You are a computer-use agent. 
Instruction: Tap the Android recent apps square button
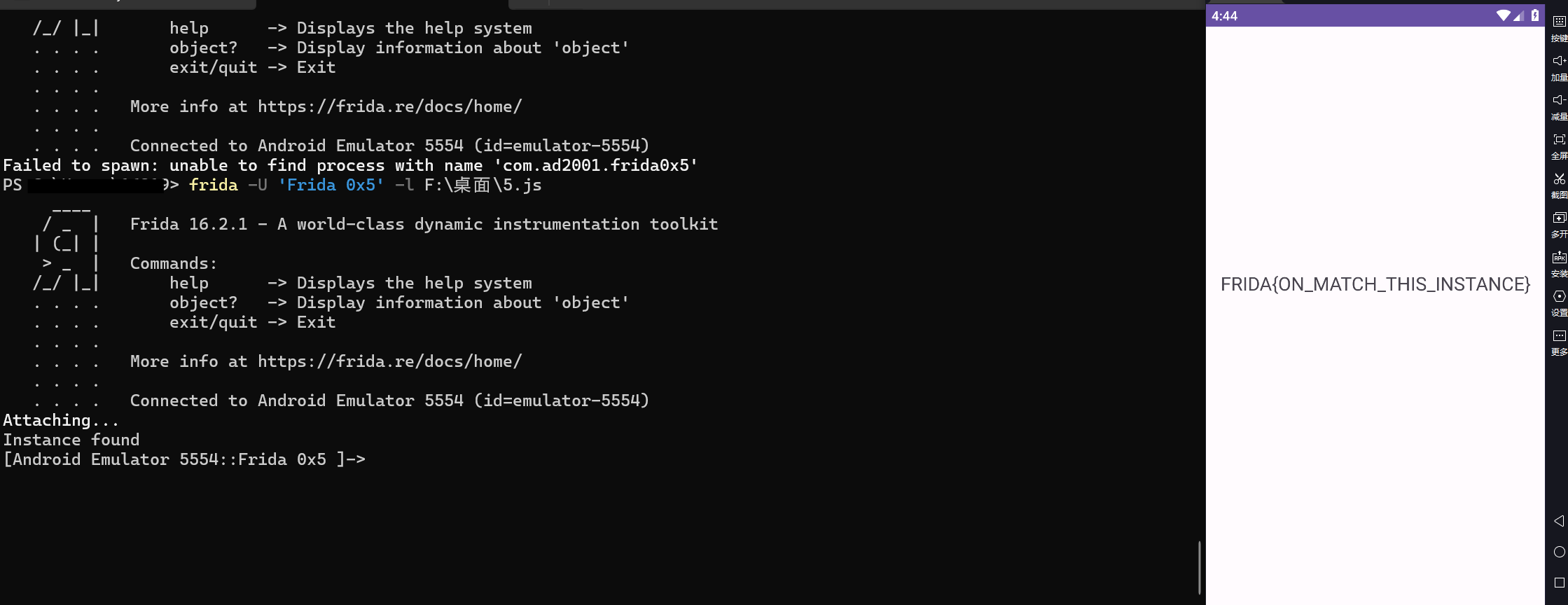click(1559, 583)
